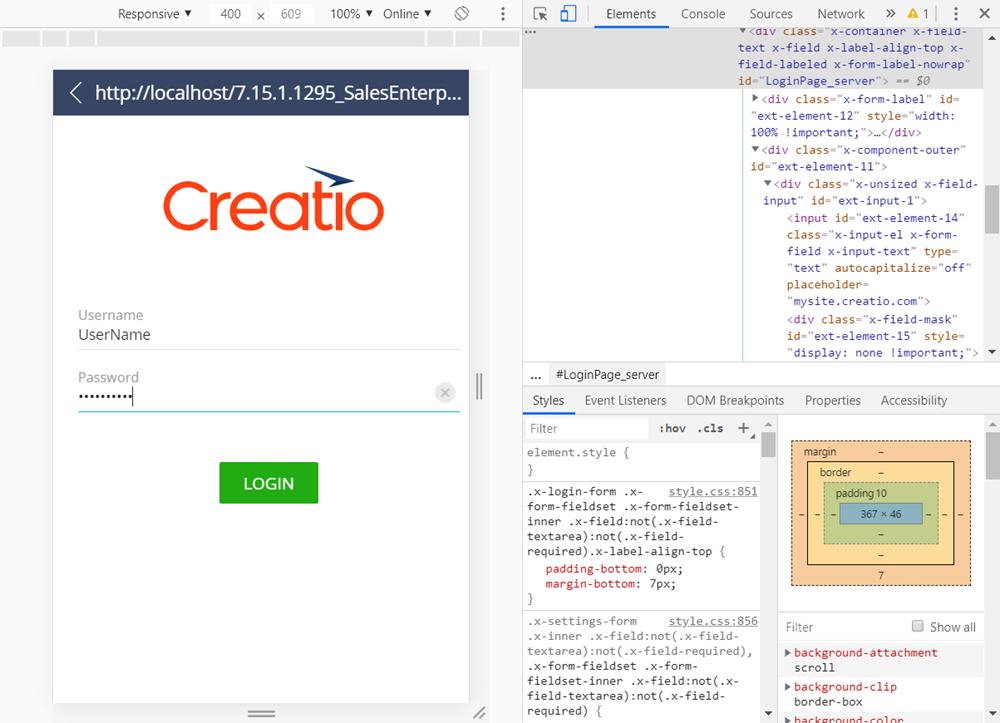Click the back arrow in the login header

tap(76, 92)
